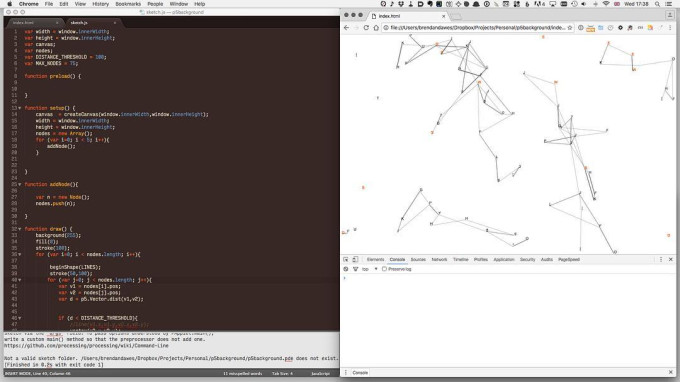Click the DevTools inspect element icon
Screen dimensions: 680x382
point(346,259)
